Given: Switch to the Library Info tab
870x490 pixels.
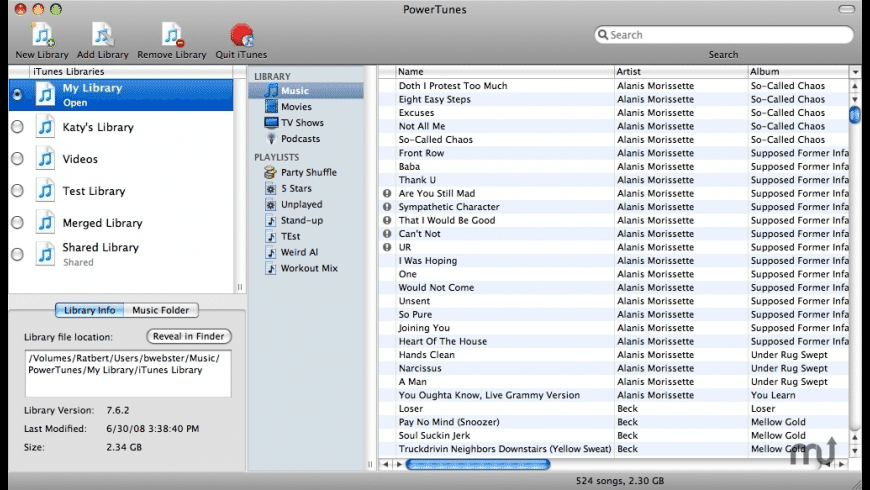Looking at the screenshot, I should tap(89, 310).
